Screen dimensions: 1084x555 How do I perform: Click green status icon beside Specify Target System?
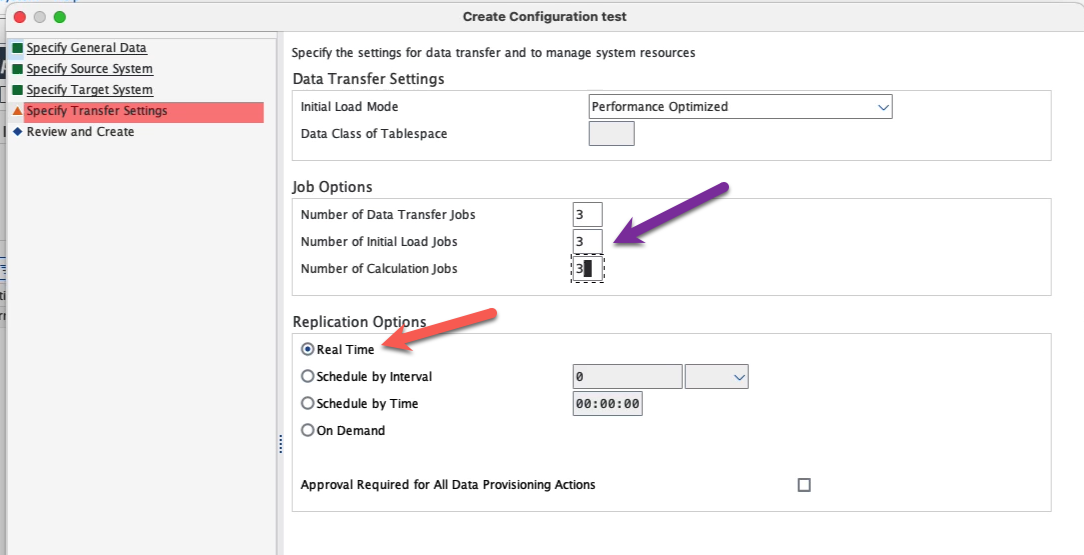(x=17, y=90)
